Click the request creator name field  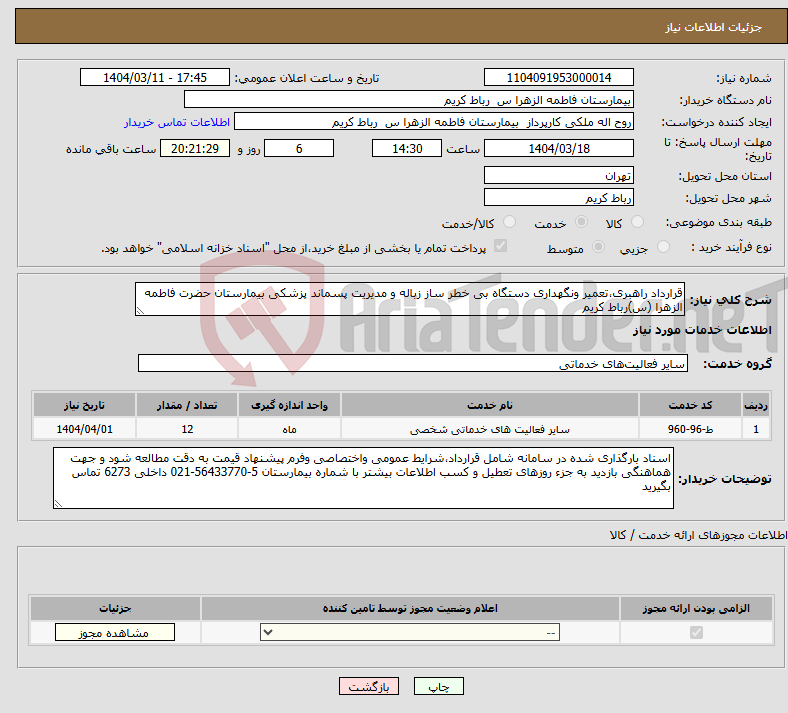[x=434, y=122]
